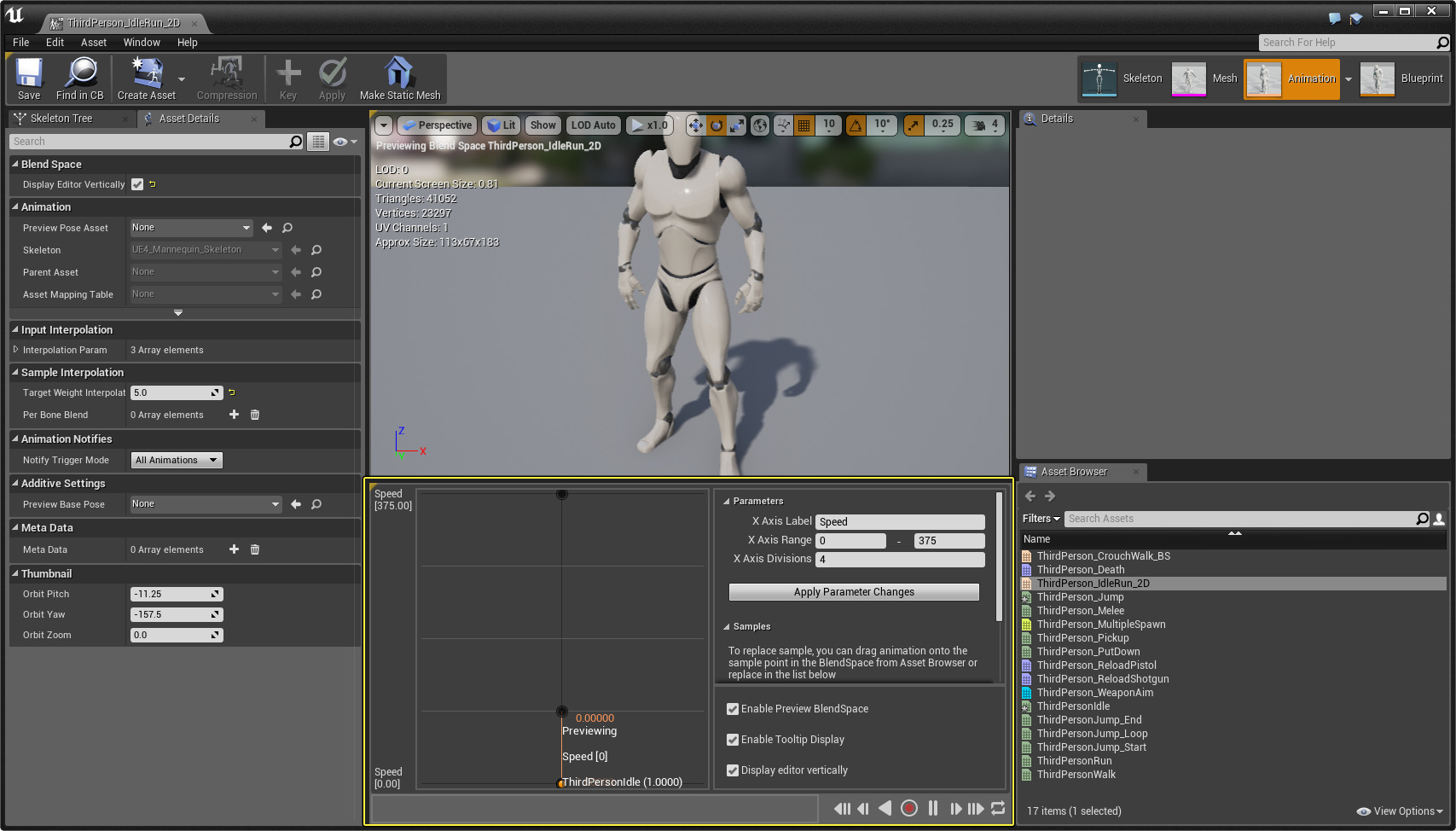Image resolution: width=1456 pixels, height=831 pixels.
Task: Uncheck Enable Preview BlendSpace
Action: pyautogui.click(x=733, y=709)
